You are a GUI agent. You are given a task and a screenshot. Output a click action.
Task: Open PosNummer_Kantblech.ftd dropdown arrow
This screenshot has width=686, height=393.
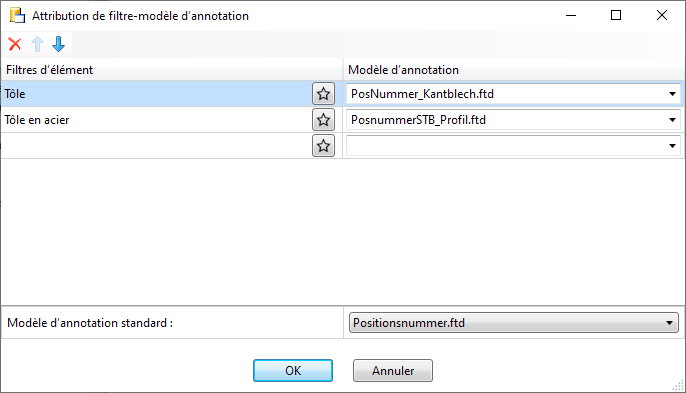coord(672,94)
